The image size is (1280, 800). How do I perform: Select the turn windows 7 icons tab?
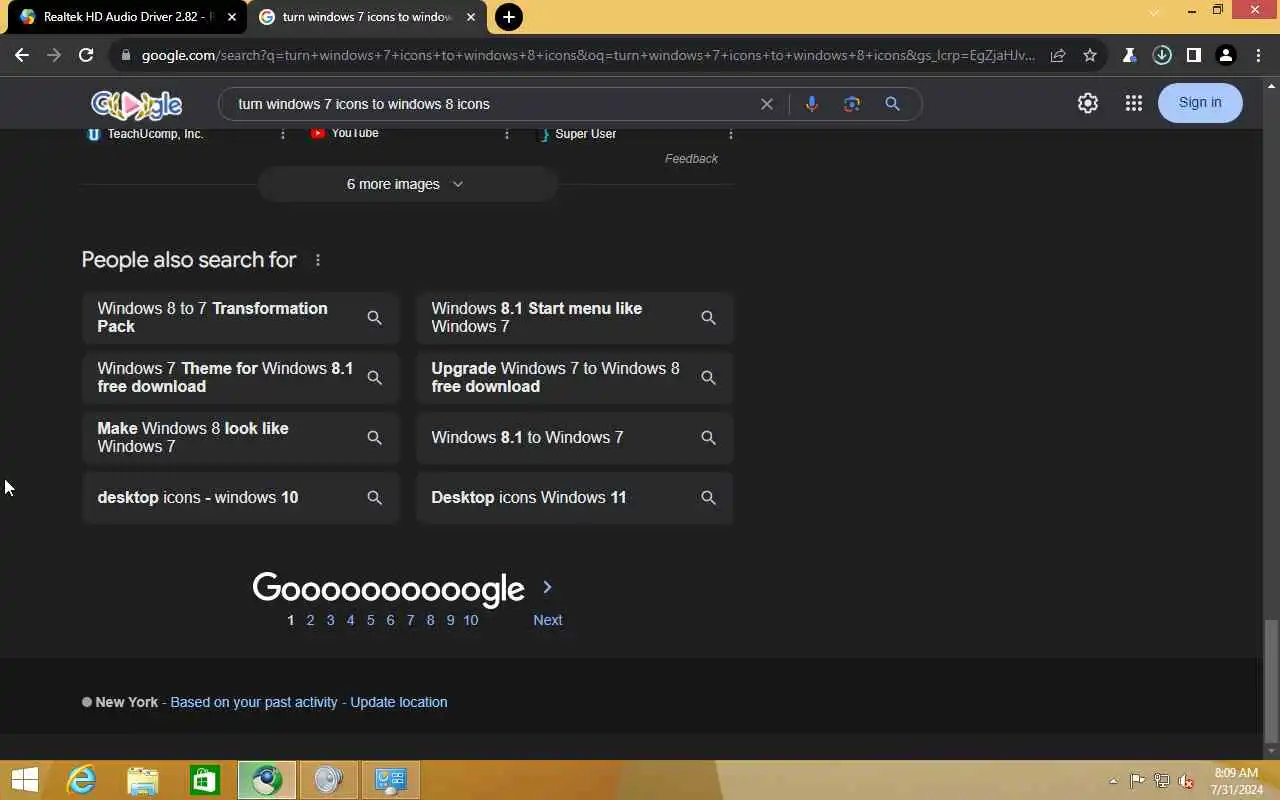366,17
